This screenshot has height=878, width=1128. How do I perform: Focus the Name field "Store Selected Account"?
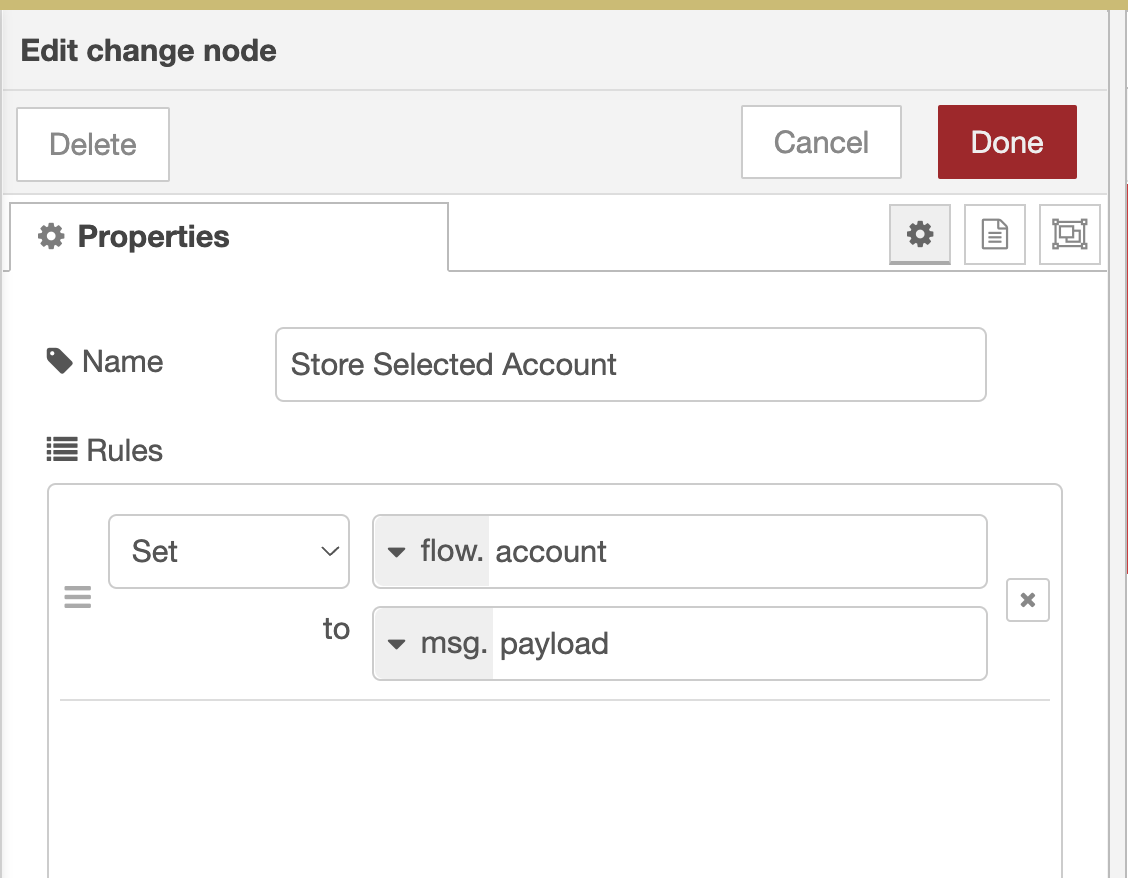tap(630, 364)
